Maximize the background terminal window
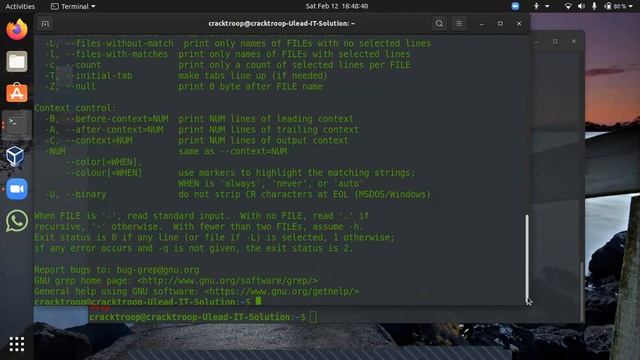This screenshot has height=360, width=640. [555, 41]
